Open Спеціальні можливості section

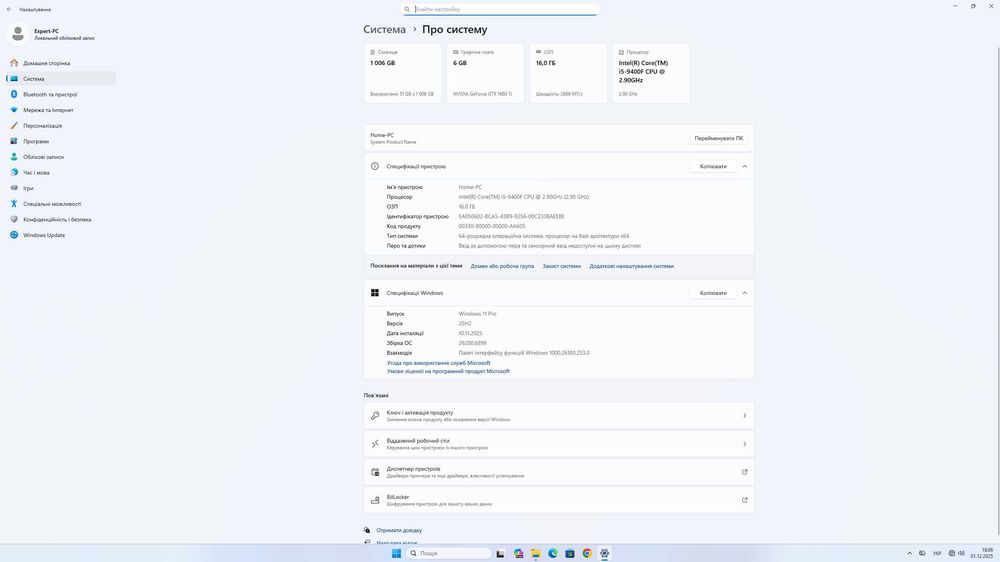[61, 203]
